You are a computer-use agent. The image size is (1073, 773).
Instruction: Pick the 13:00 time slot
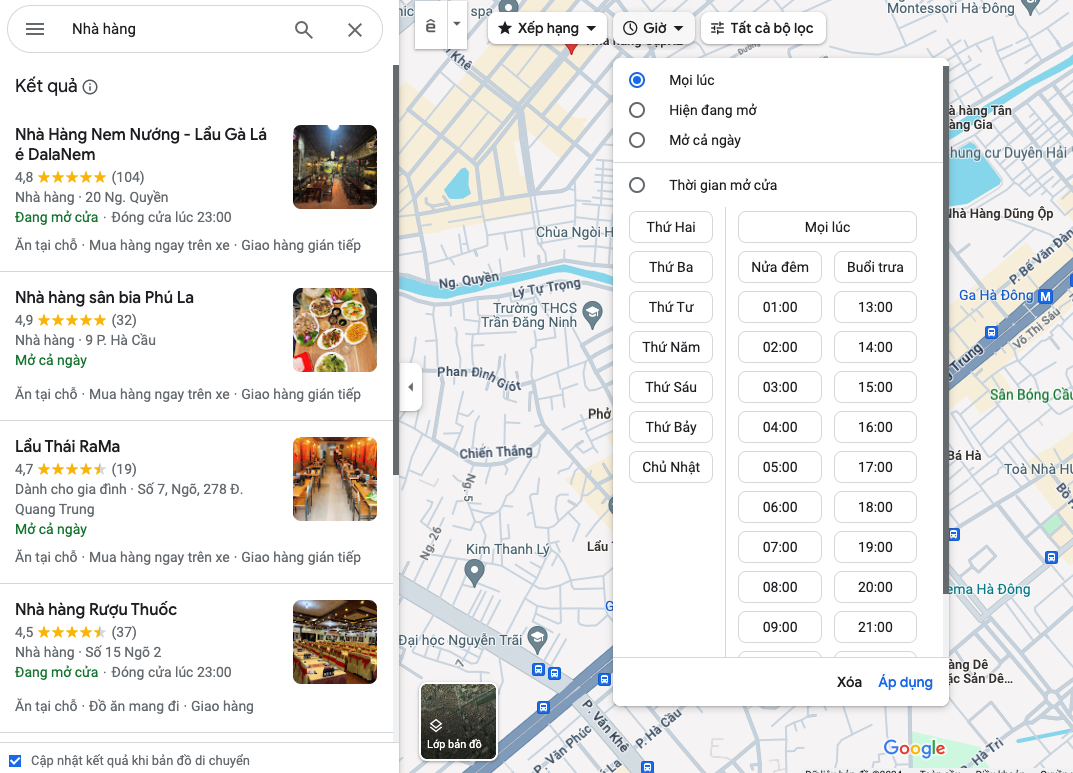875,307
